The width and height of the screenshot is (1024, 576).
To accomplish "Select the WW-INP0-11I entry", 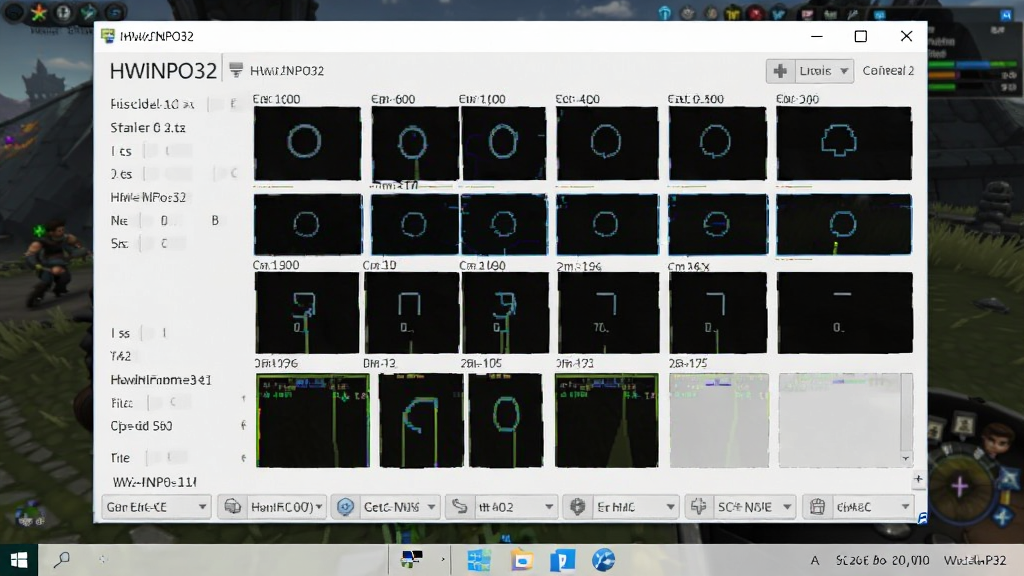I will point(155,482).
